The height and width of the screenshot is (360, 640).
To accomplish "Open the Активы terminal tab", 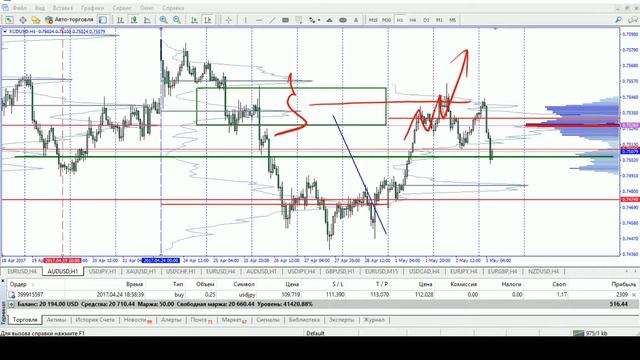I will (x=56, y=320).
